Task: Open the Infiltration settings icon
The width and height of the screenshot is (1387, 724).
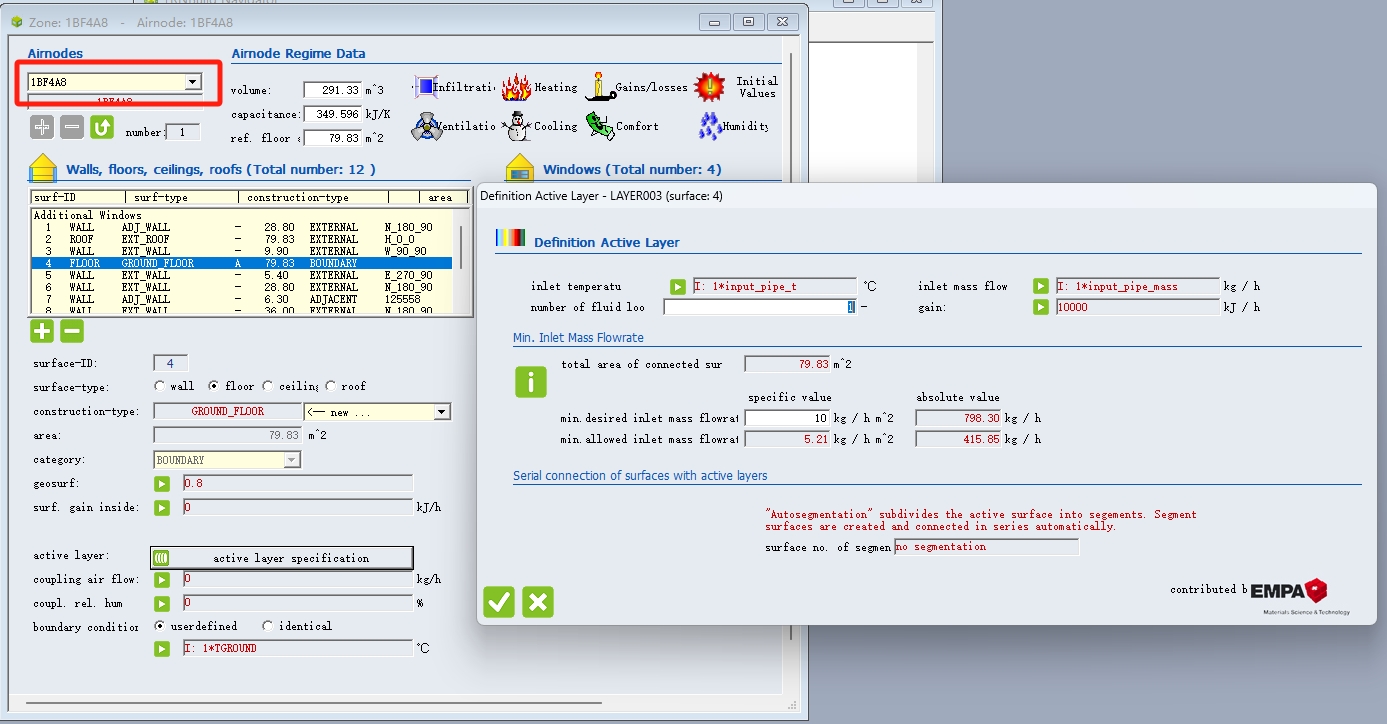Action: 427,87
